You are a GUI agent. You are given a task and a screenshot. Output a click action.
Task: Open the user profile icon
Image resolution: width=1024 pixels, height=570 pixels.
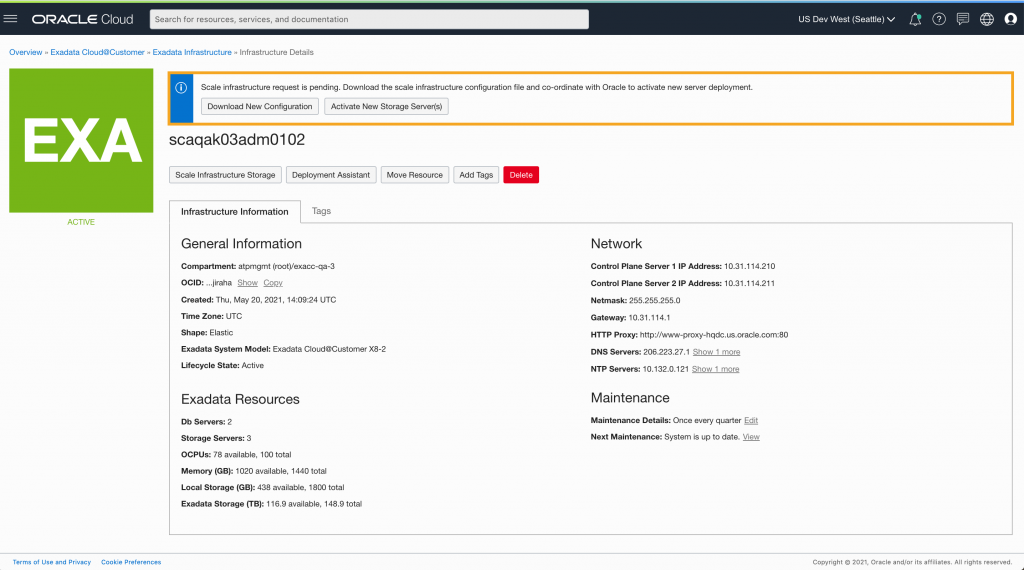1010,20
